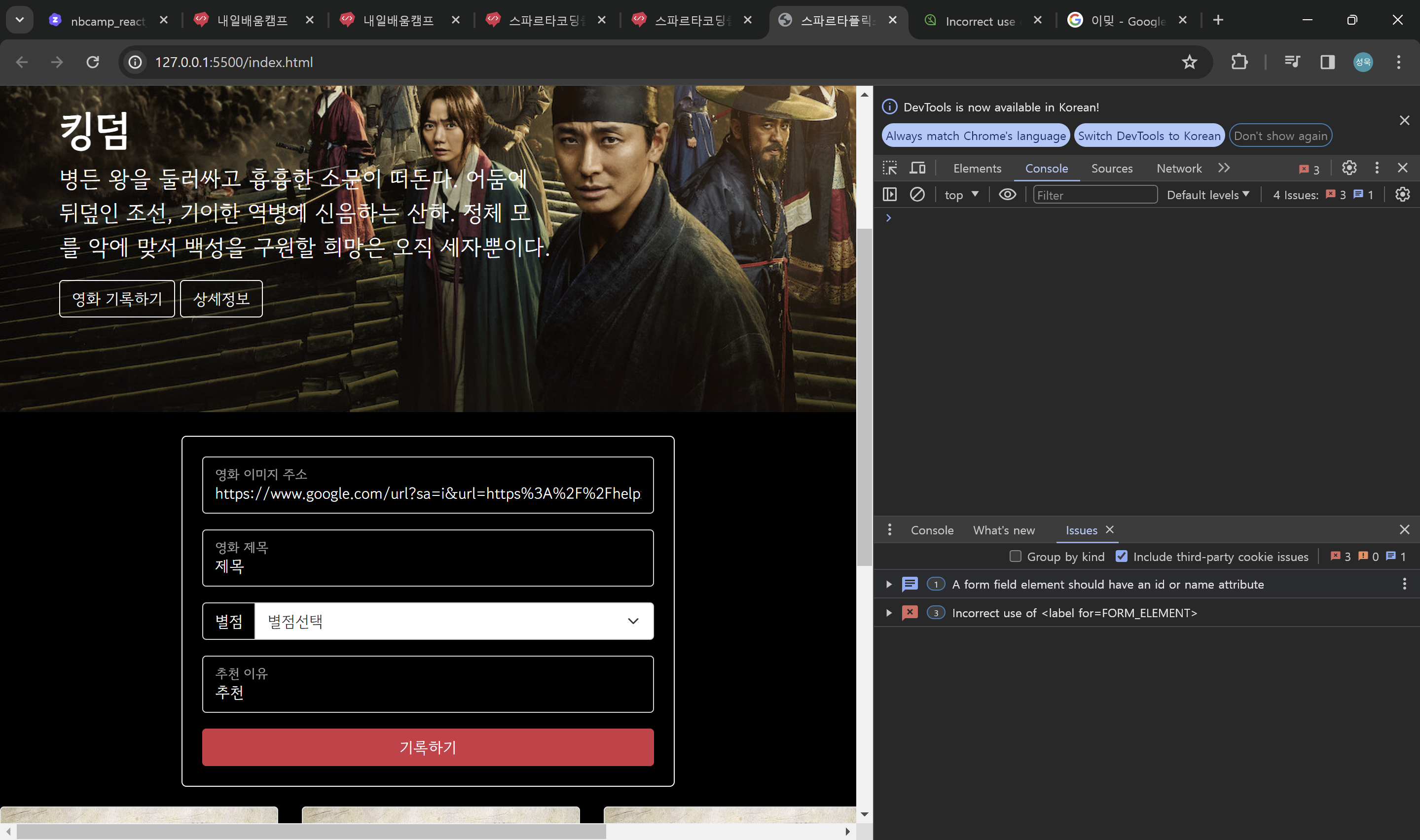Open the What's new drawer tab
Image resolution: width=1420 pixels, height=840 pixels.
click(x=1004, y=530)
